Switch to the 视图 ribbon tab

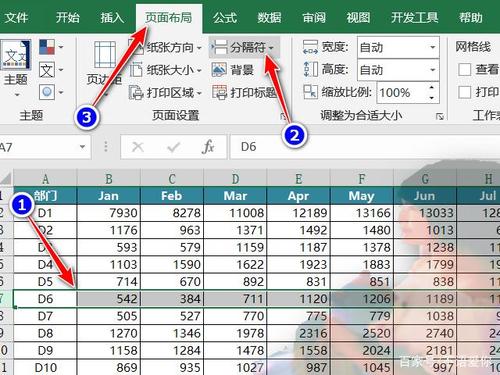point(358,17)
